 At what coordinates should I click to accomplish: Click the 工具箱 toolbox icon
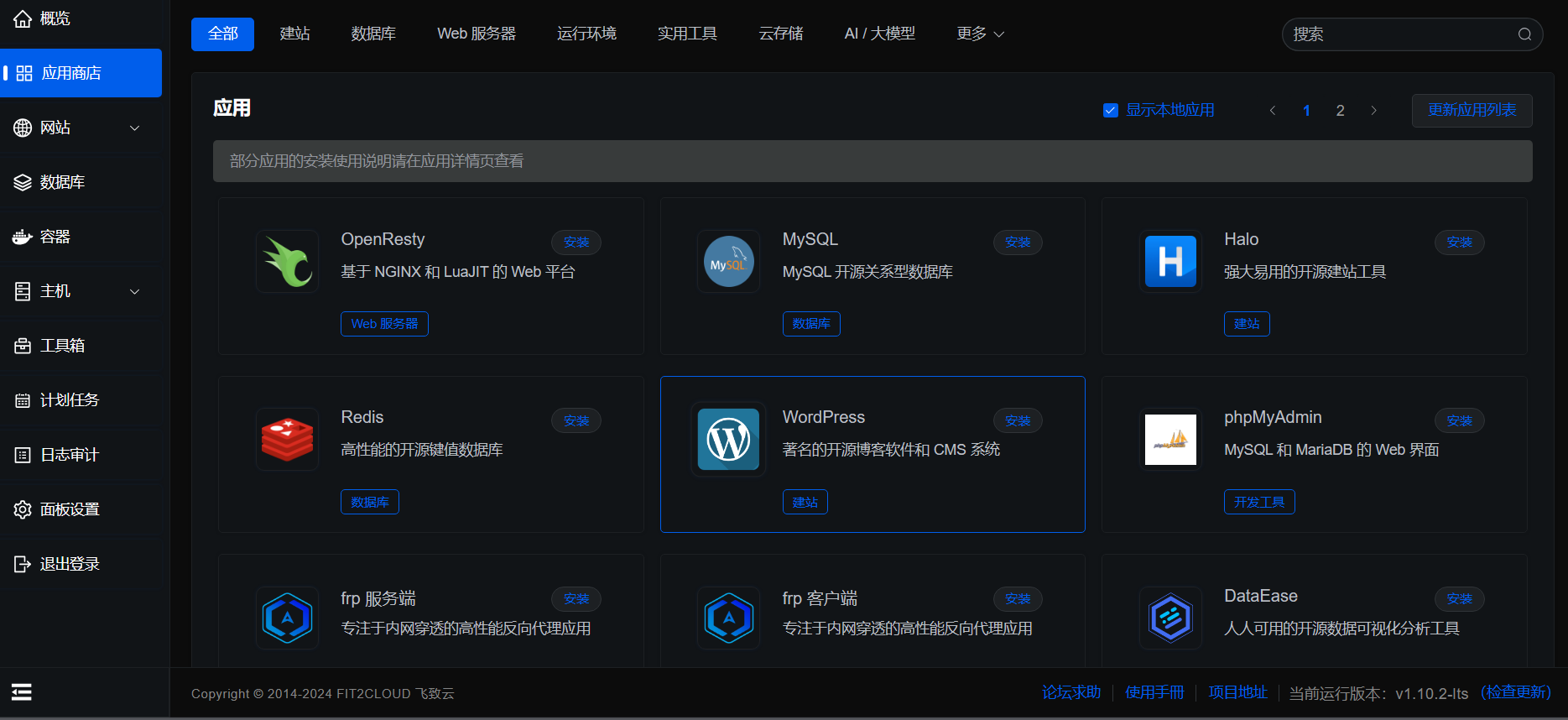pyautogui.click(x=23, y=346)
